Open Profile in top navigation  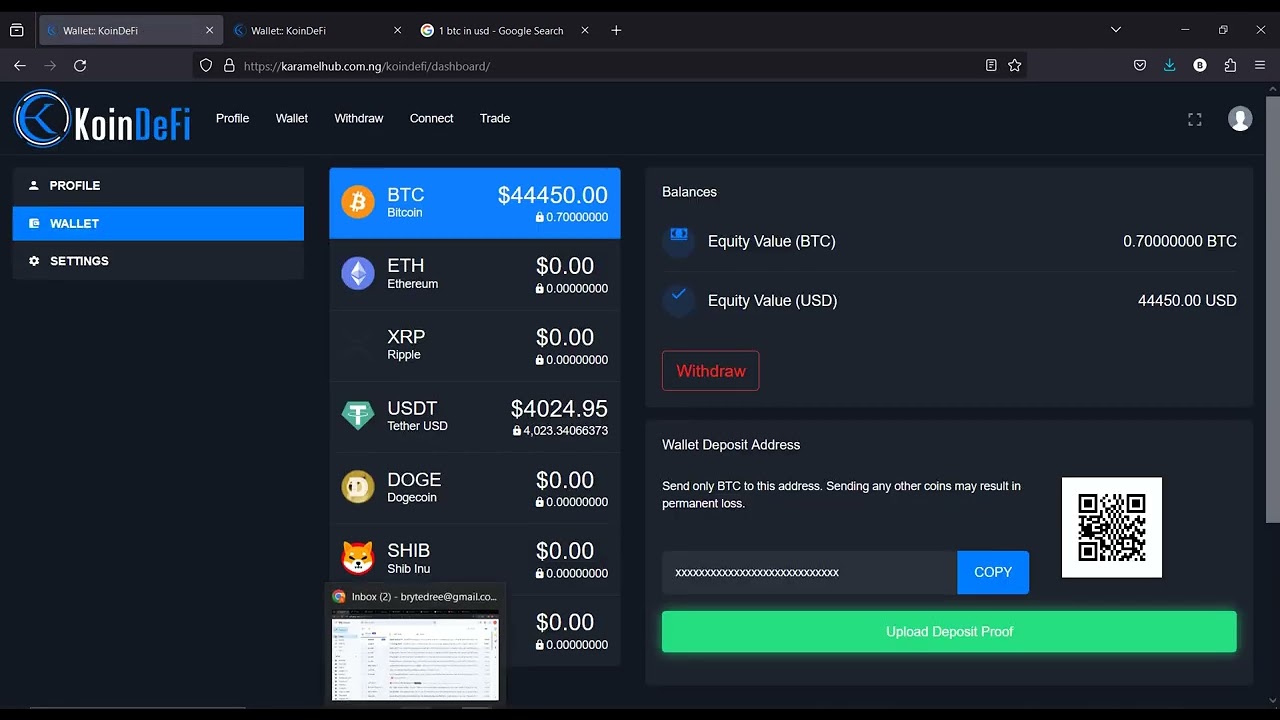coord(232,118)
